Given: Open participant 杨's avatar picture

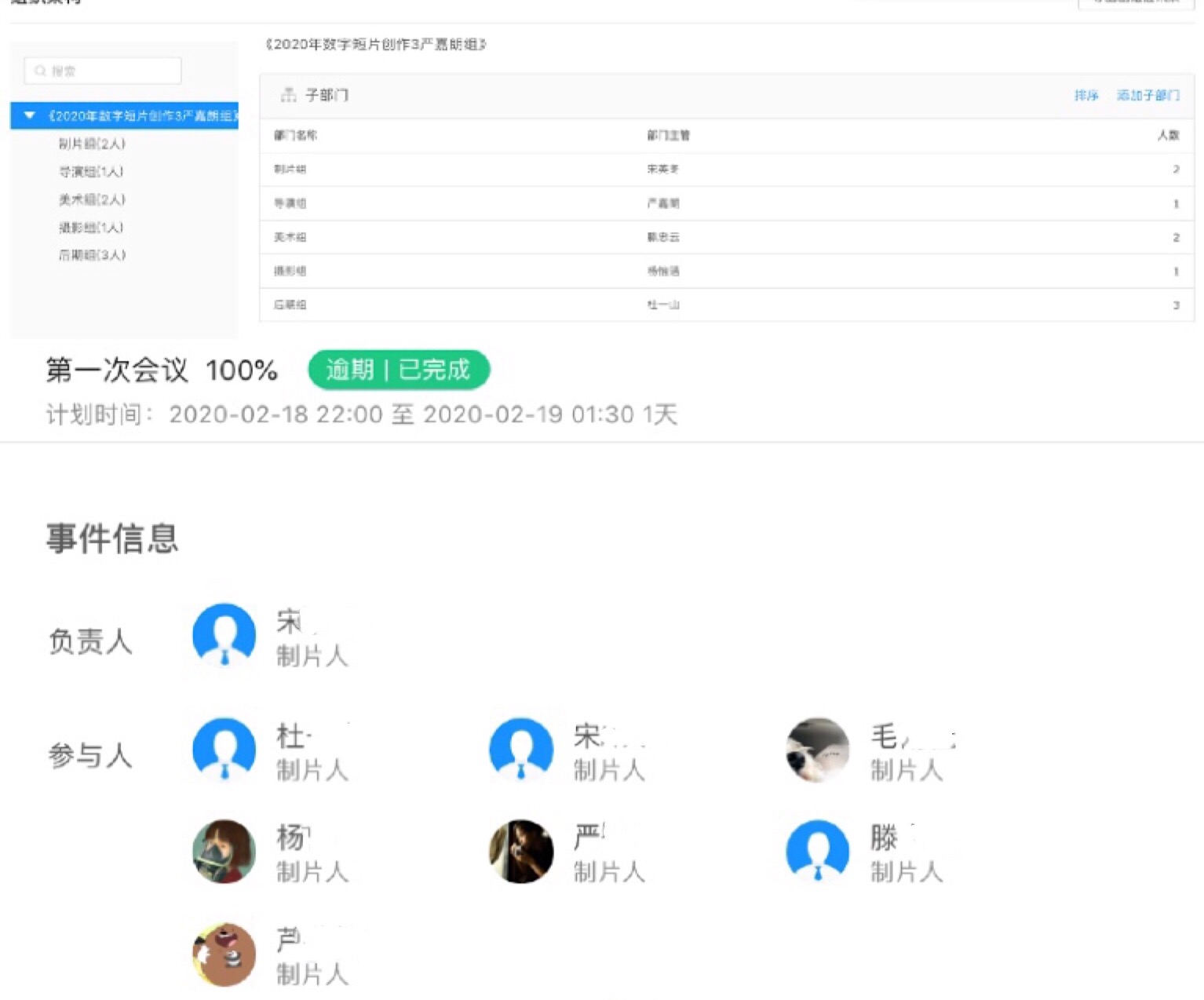Looking at the screenshot, I should tap(224, 851).
